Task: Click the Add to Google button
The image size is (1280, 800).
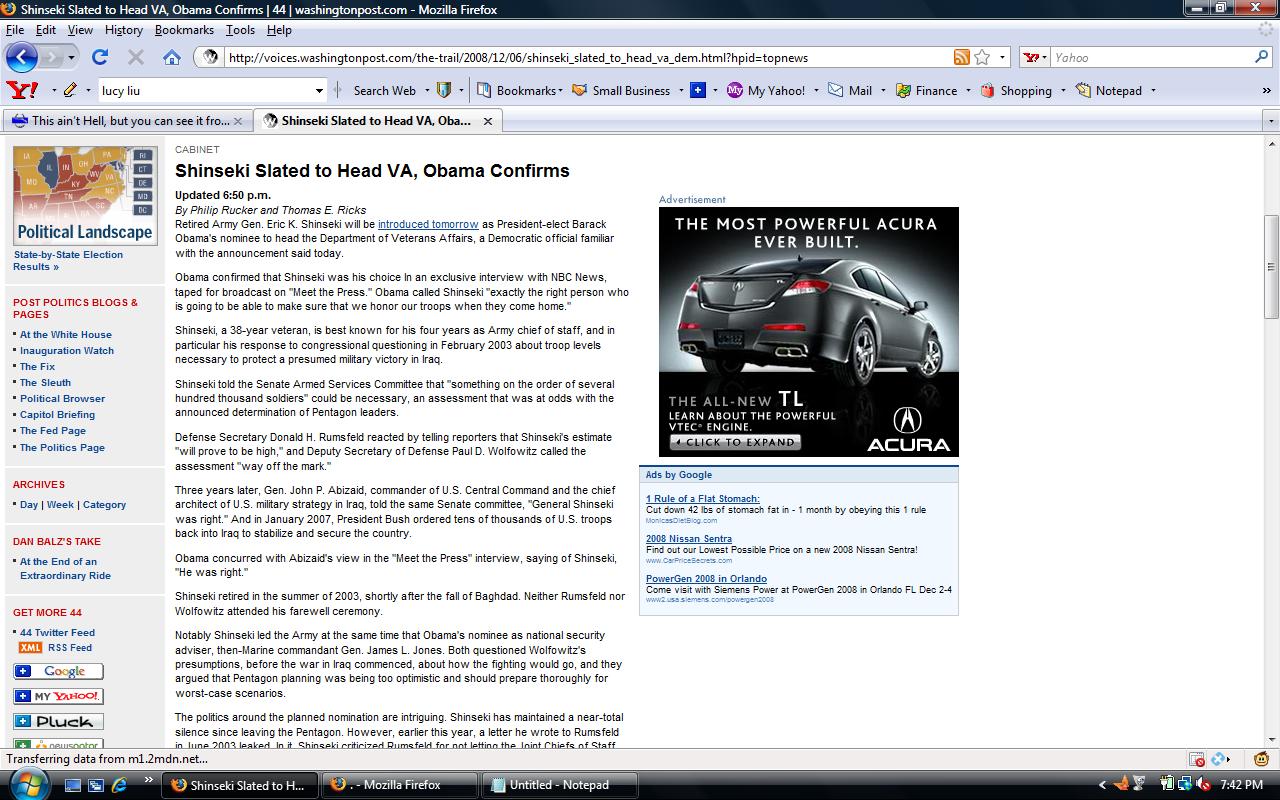Action: [58, 671]
